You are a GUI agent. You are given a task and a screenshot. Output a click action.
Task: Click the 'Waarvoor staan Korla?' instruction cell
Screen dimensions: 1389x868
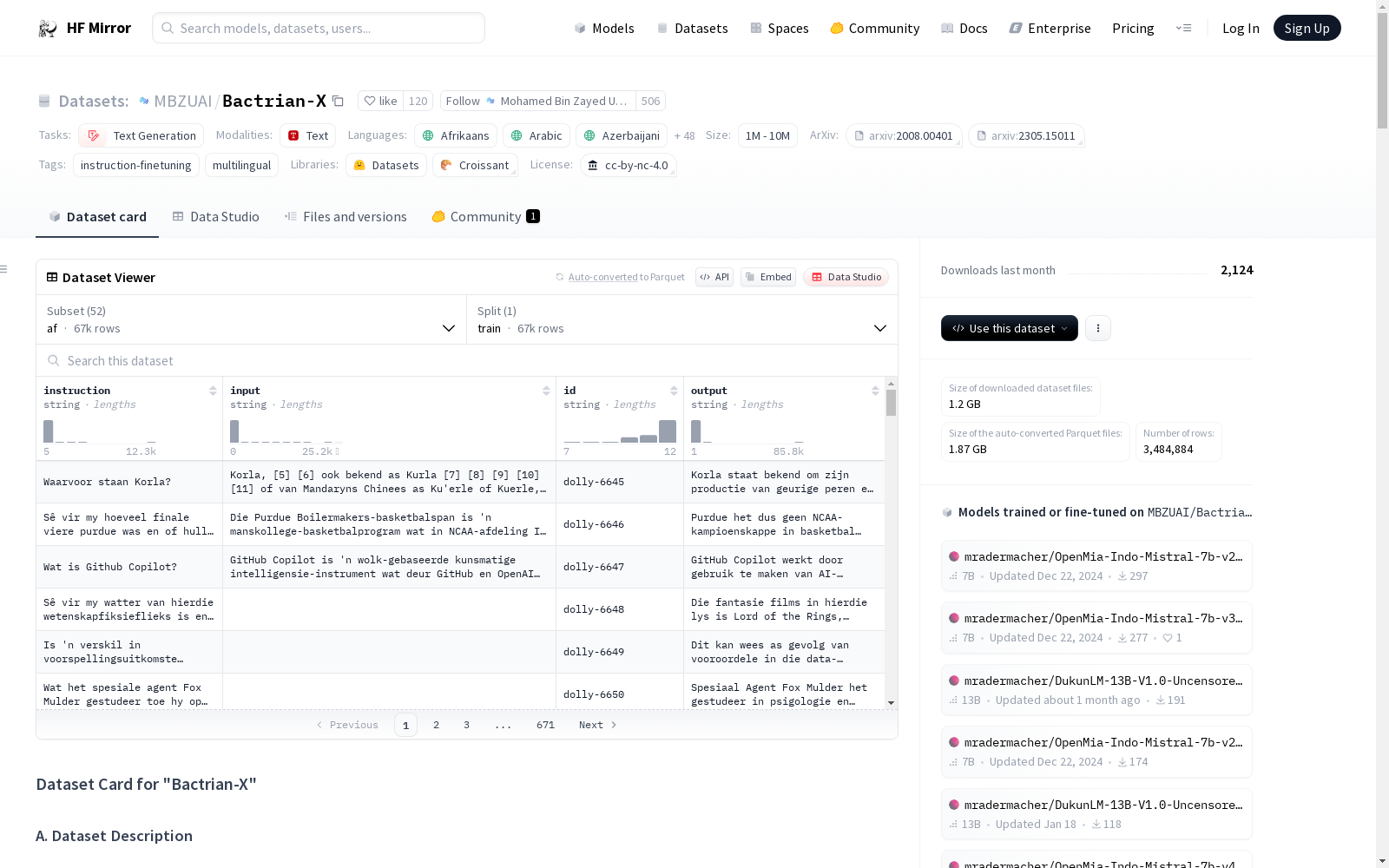tap(129, 482)
